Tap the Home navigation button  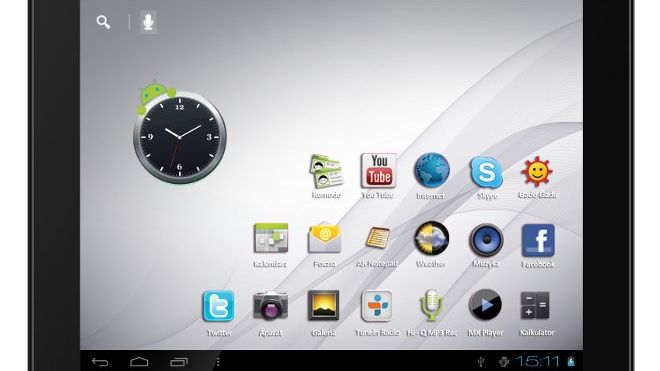pyautogui.click(x=139, y=362)
